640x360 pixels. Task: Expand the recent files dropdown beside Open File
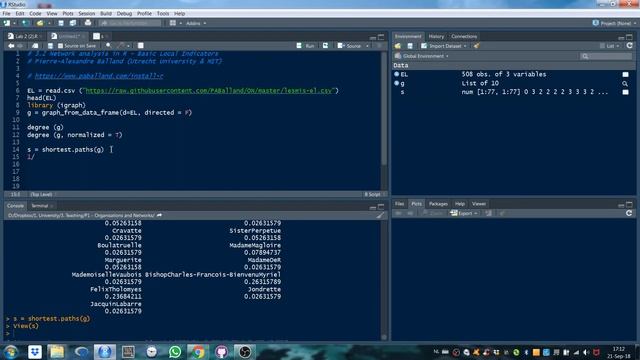point(49,23)
